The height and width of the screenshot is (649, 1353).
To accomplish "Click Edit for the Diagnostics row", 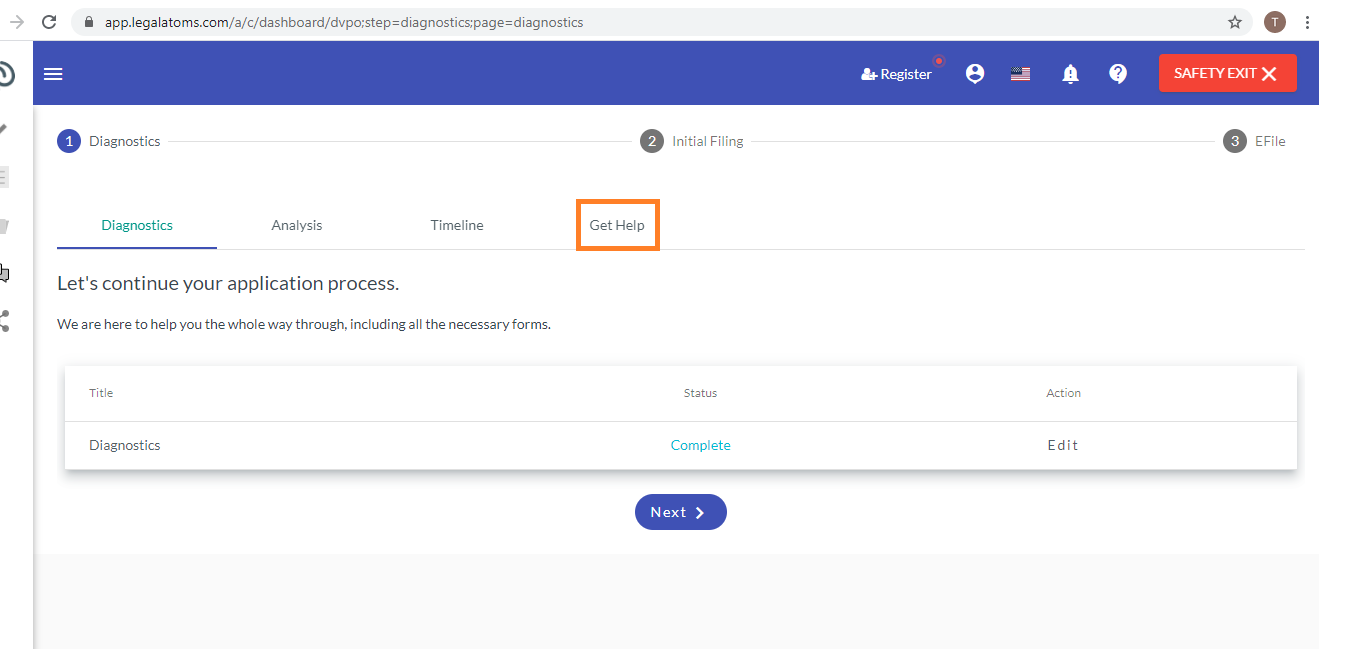I will [1063, 445].
